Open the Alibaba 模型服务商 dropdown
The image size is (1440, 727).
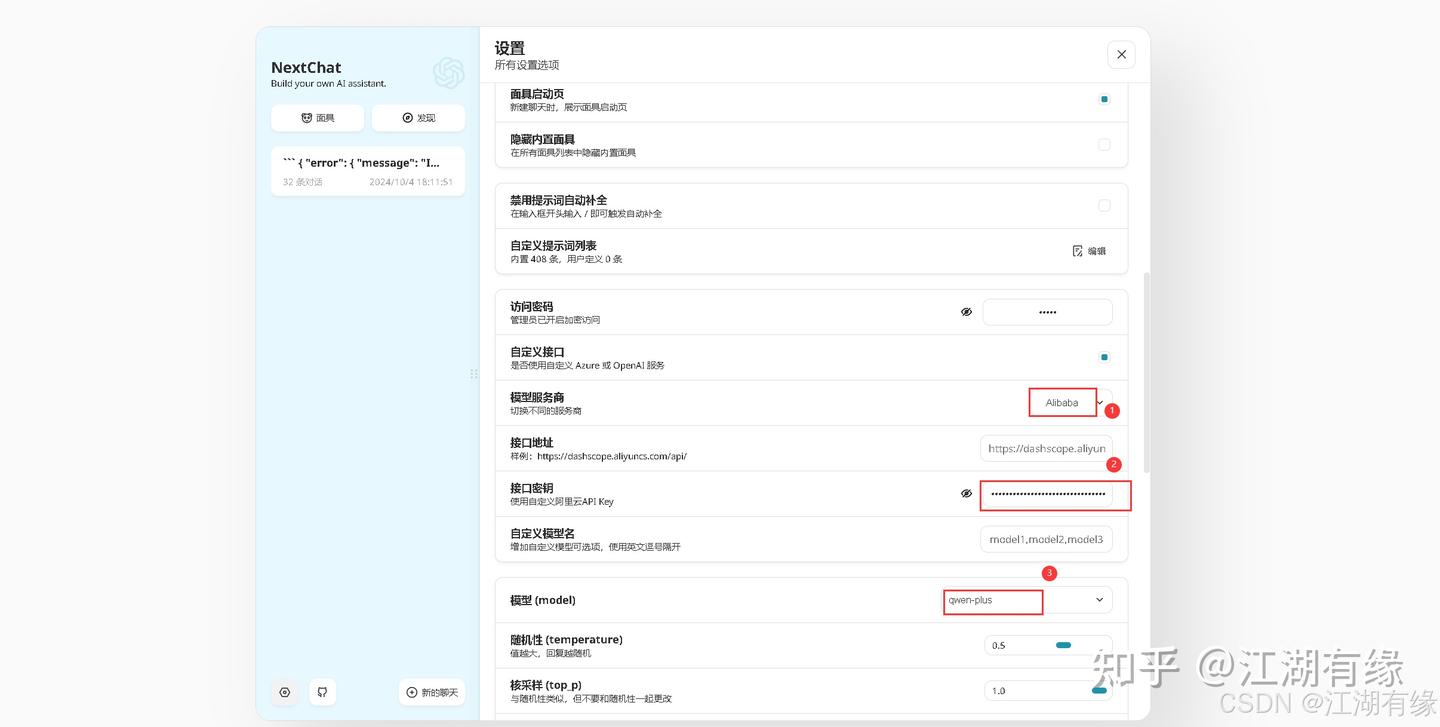1062,402
